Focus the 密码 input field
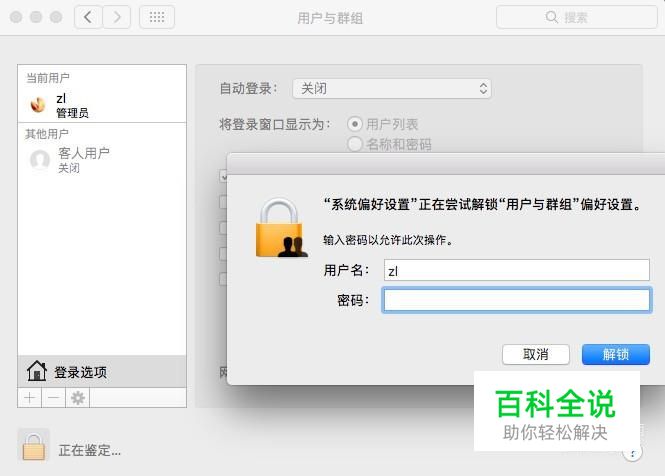 tap(517, 300)
